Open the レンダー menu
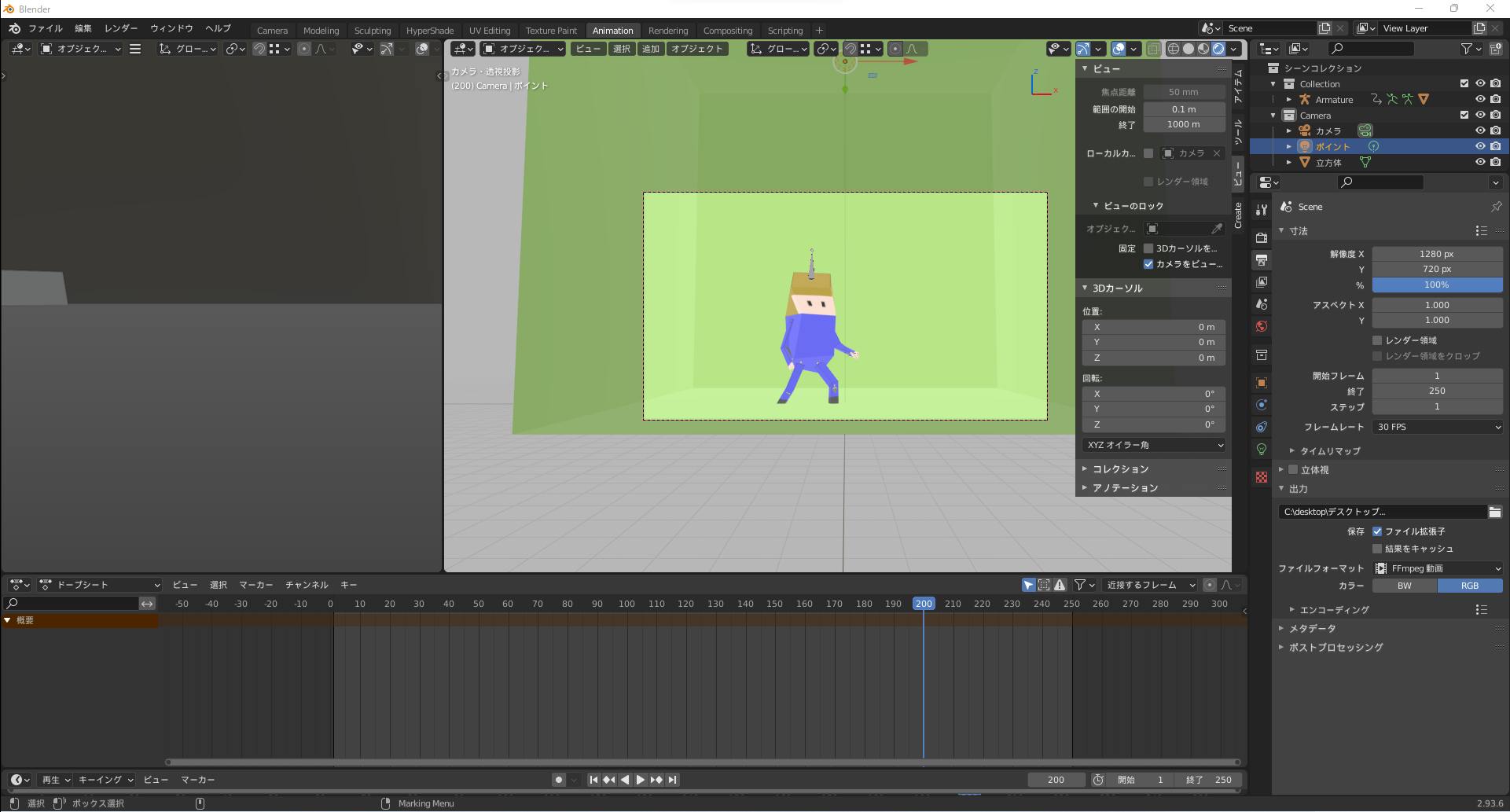Image resolution: width=1510 pixels, height=812 pixels. tap(121, 28)
